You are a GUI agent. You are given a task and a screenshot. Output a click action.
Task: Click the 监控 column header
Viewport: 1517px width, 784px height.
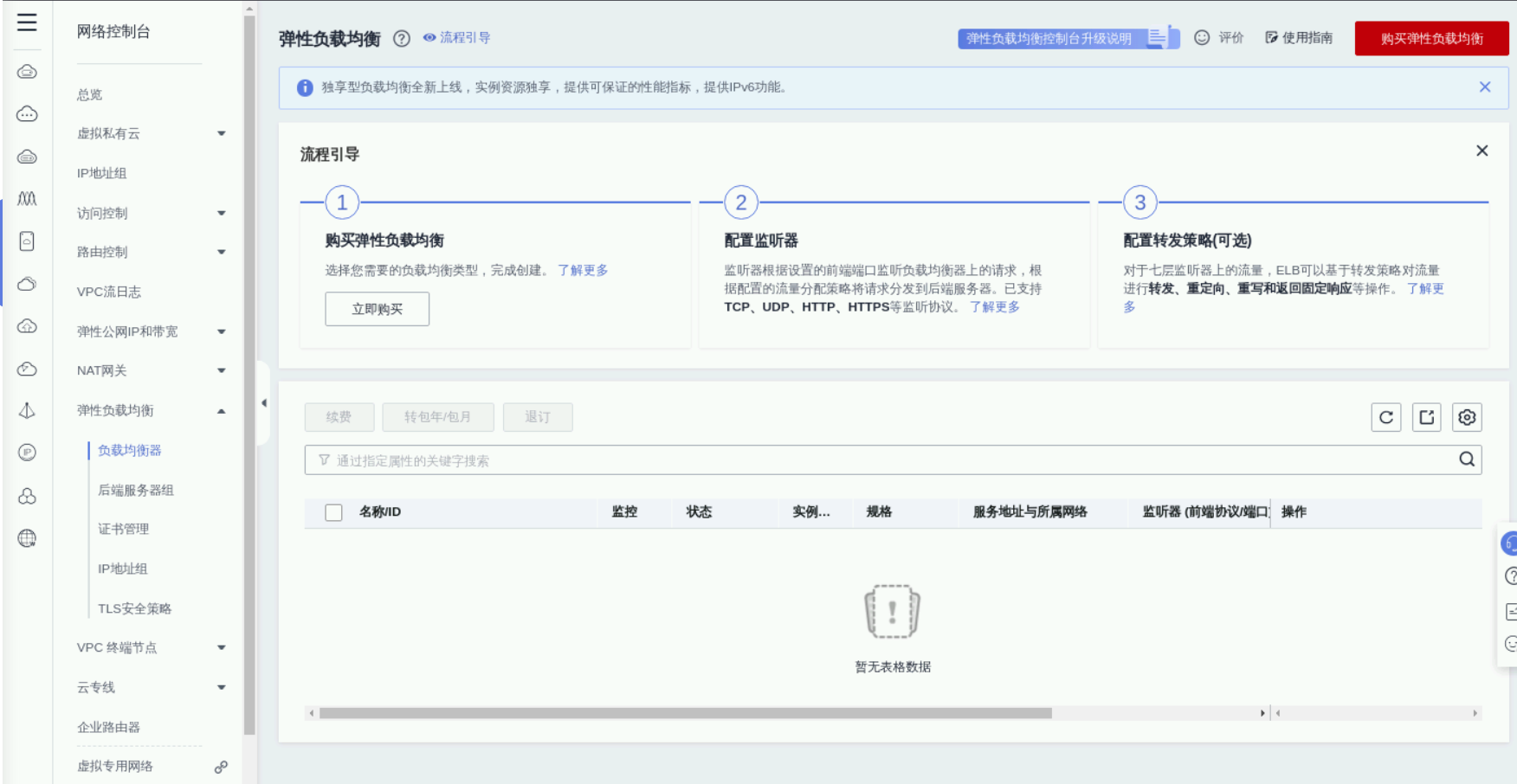pos(624,512)
